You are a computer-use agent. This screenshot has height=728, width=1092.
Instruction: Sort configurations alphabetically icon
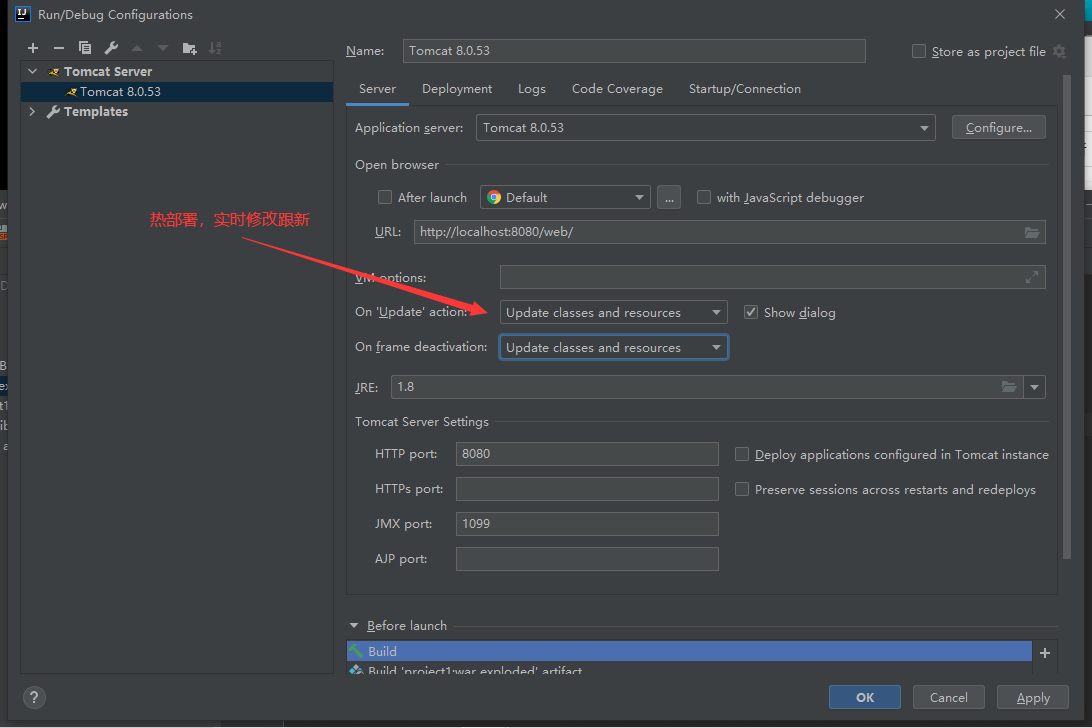pyautogui.click(x=215, y=48)
